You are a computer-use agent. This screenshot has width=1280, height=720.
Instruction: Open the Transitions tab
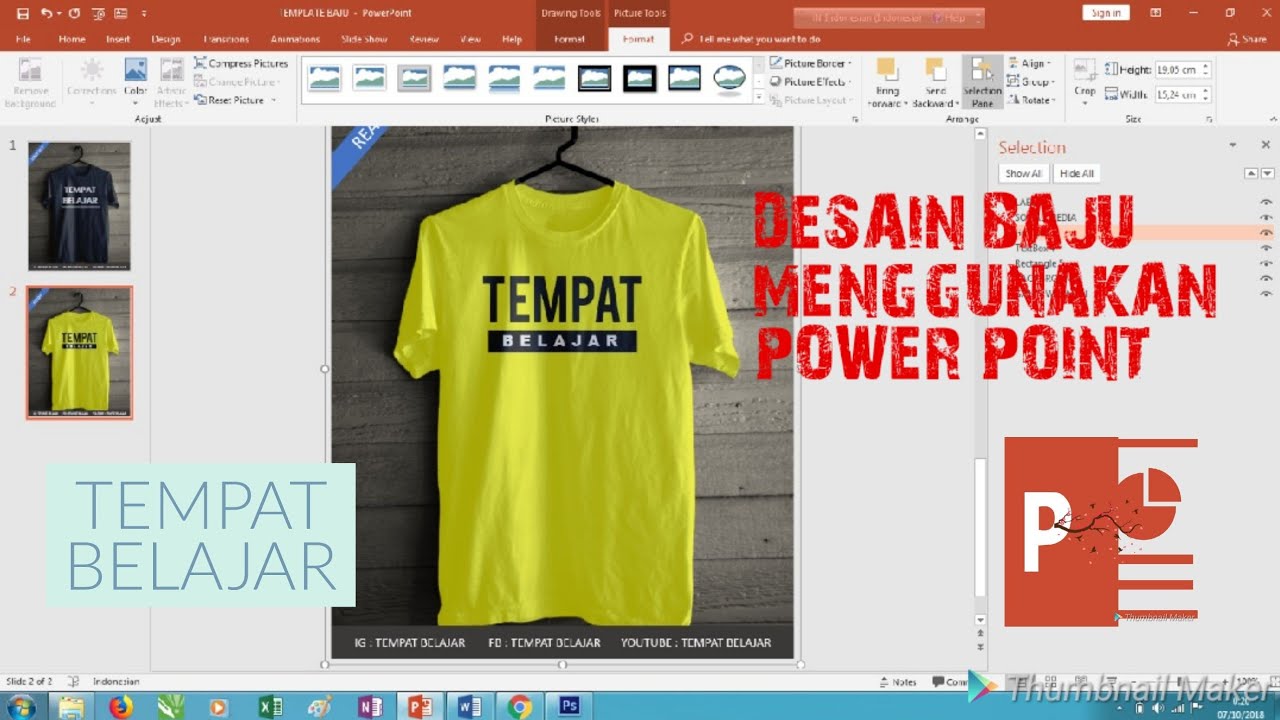click(226, 39)
